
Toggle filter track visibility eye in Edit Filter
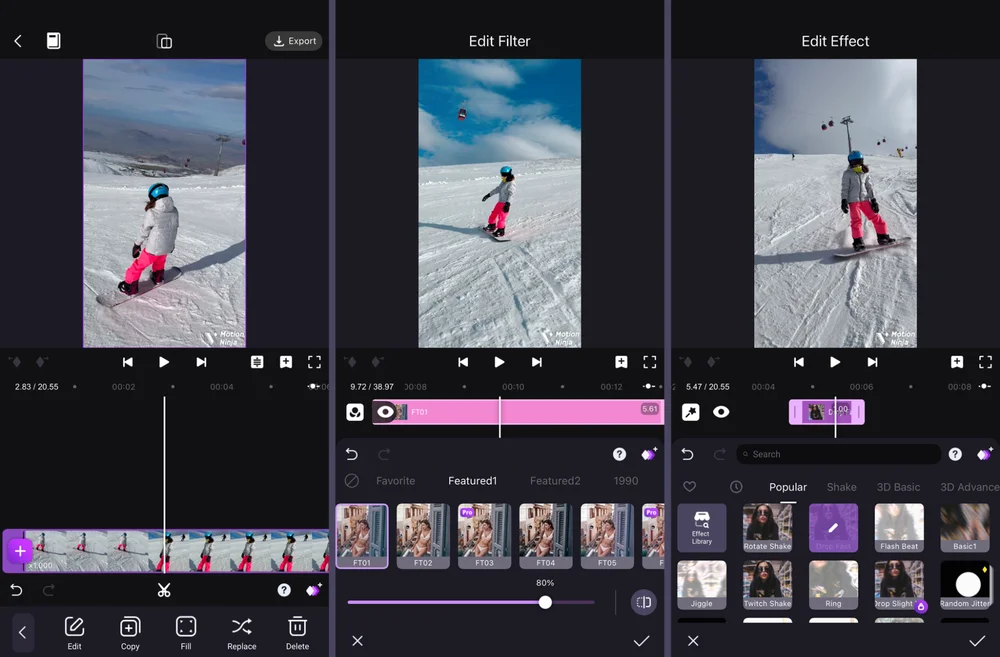pyautogui.click(x=385, y=412)
